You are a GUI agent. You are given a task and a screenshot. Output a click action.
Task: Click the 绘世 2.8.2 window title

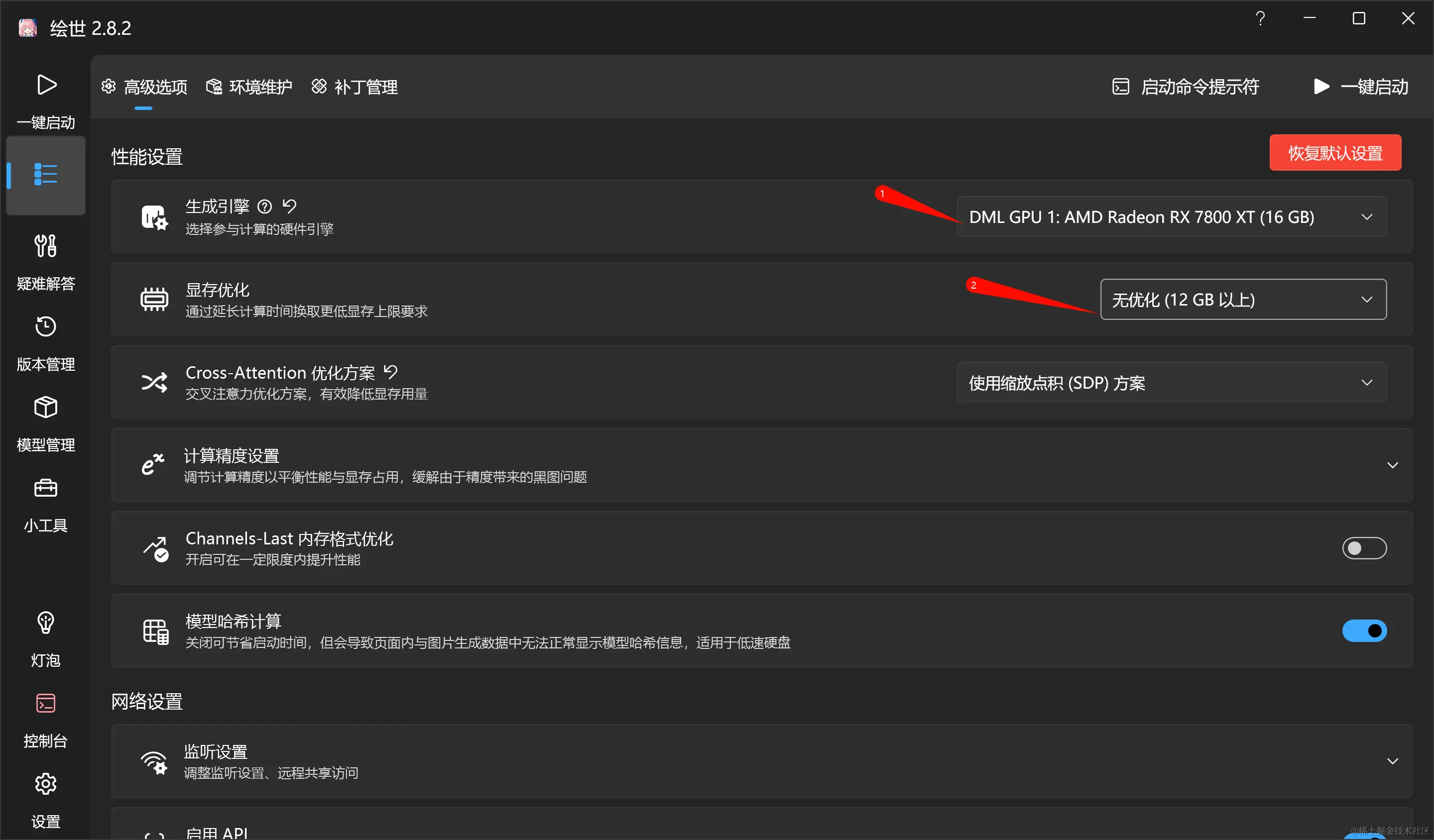[x=91, y=28]
